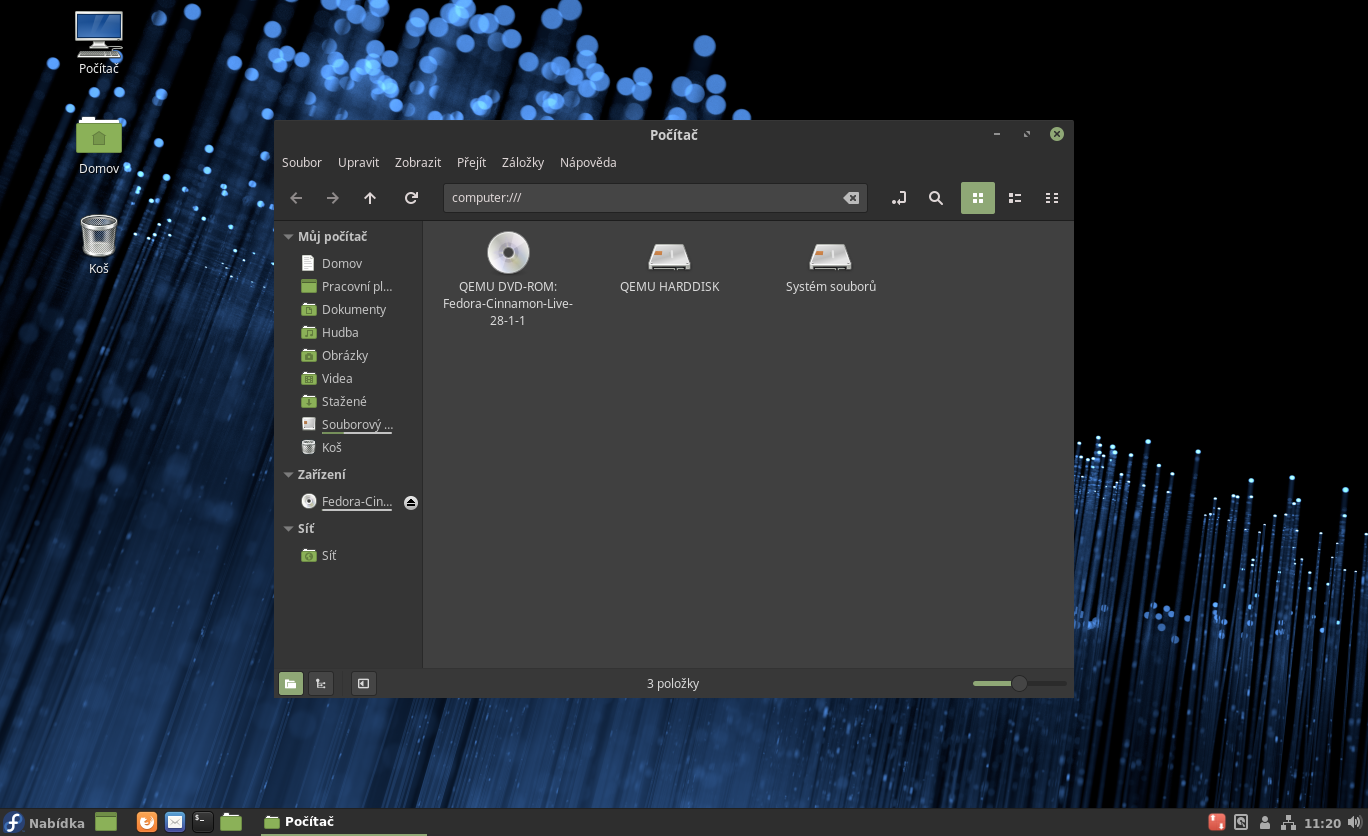Collapse the Můj počítač sidebar section
Image resolution: width=1368 pixels, height=836 pixels.
pos(289,237)
